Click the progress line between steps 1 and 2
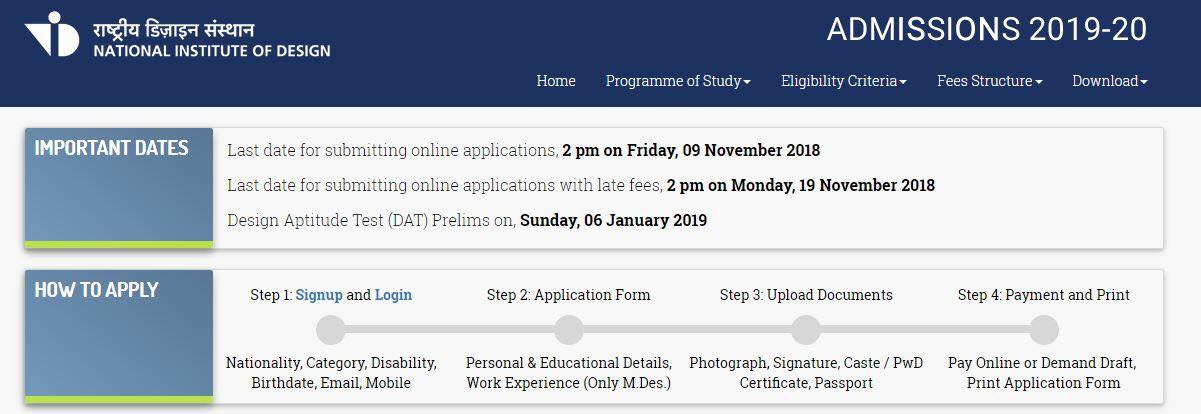This screenshot has height=414, width=1201. pos(450,329)
